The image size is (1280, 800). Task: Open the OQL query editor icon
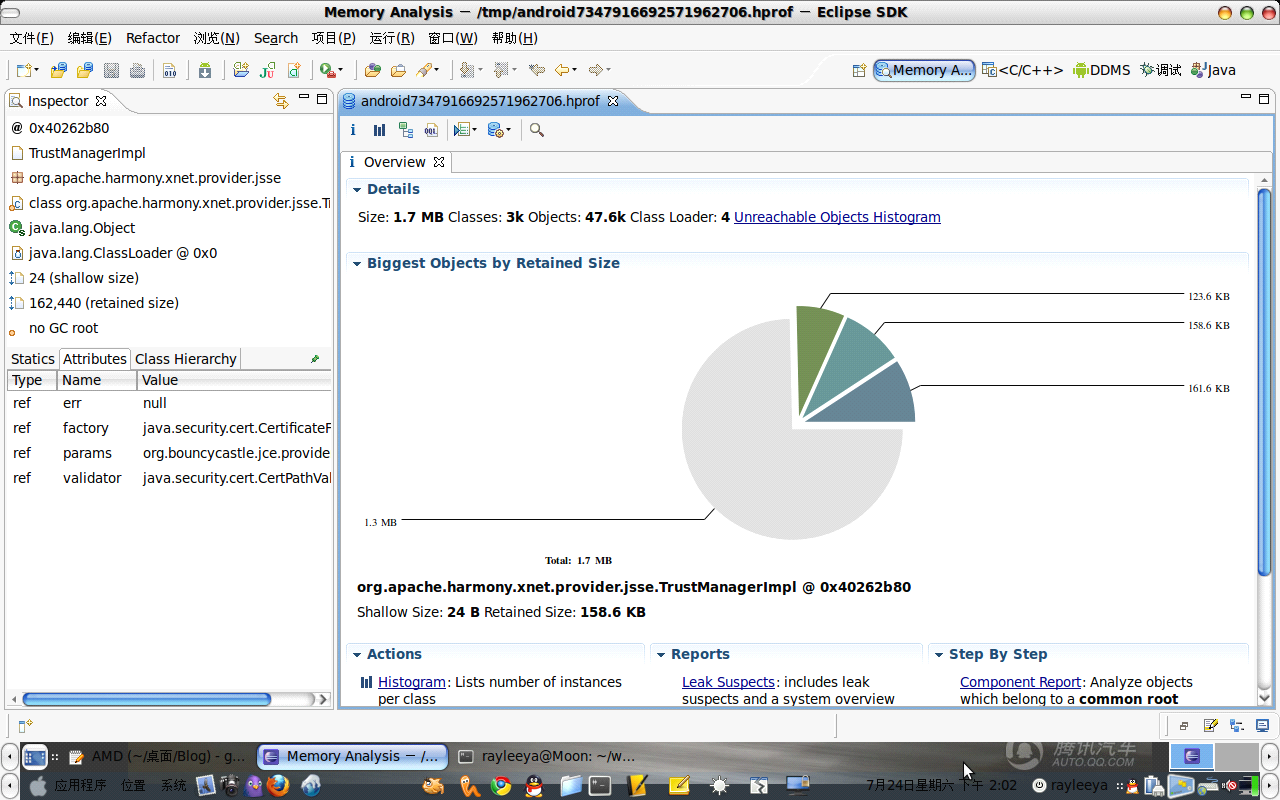point(431,130)
